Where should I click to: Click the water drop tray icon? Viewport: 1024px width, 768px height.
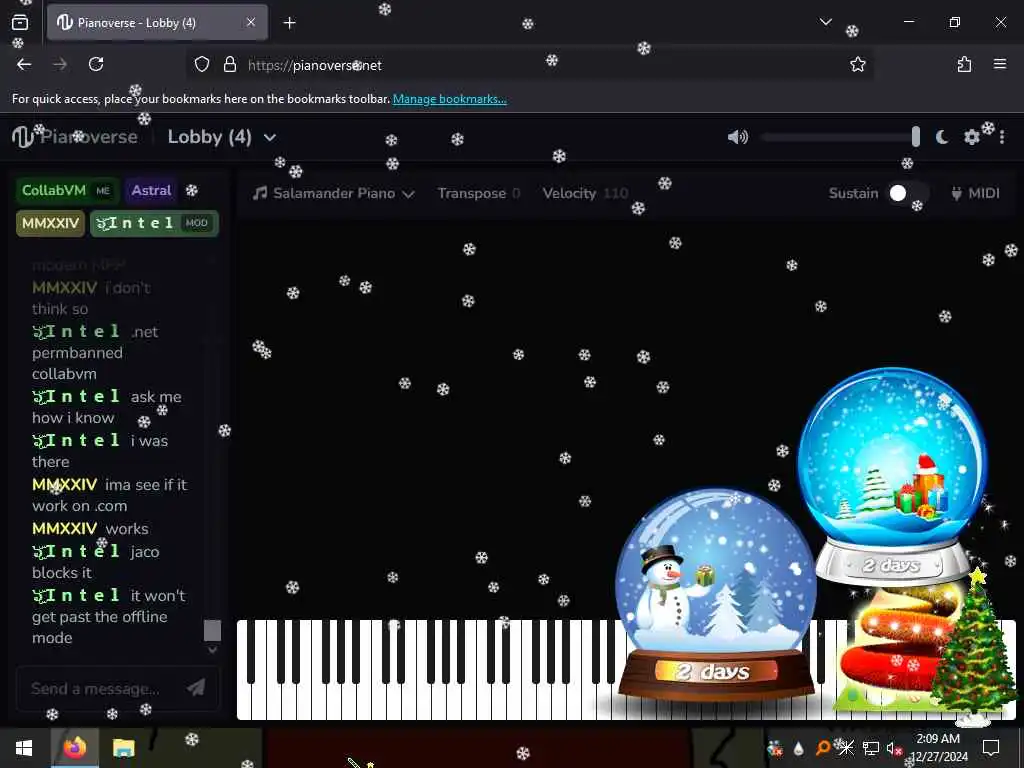click(x=799, y=748)
